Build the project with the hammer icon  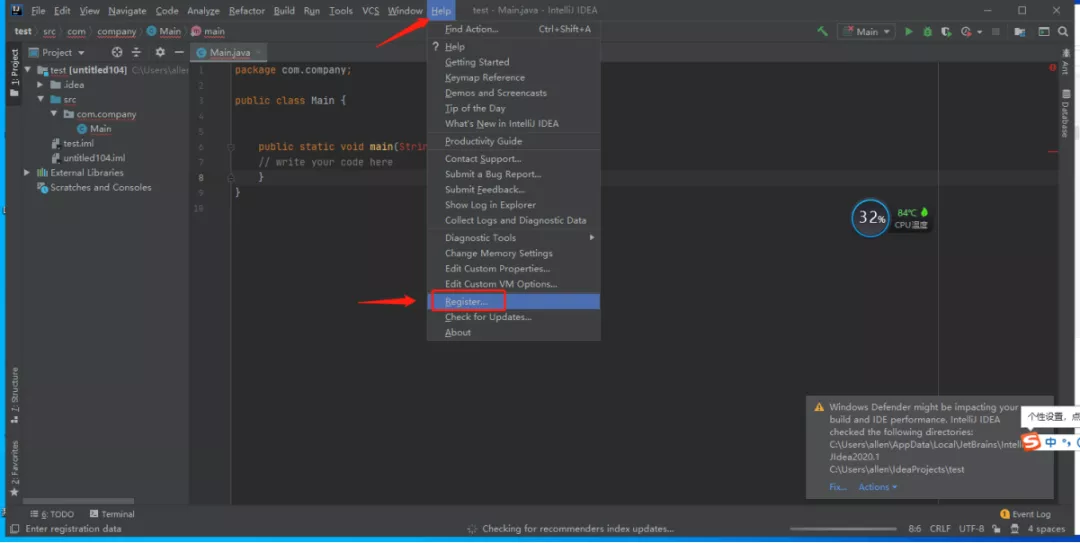point(822,32)
